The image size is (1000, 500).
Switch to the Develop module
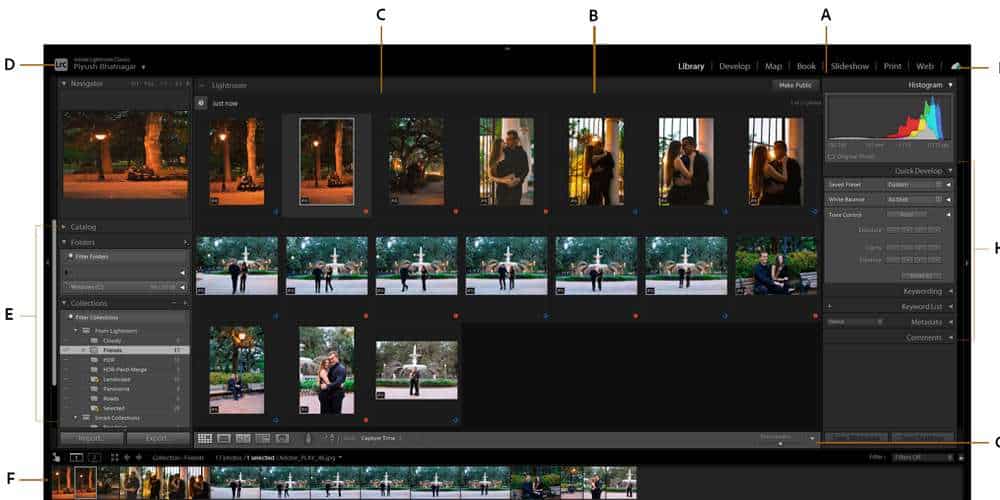click(x=735, y=66)
